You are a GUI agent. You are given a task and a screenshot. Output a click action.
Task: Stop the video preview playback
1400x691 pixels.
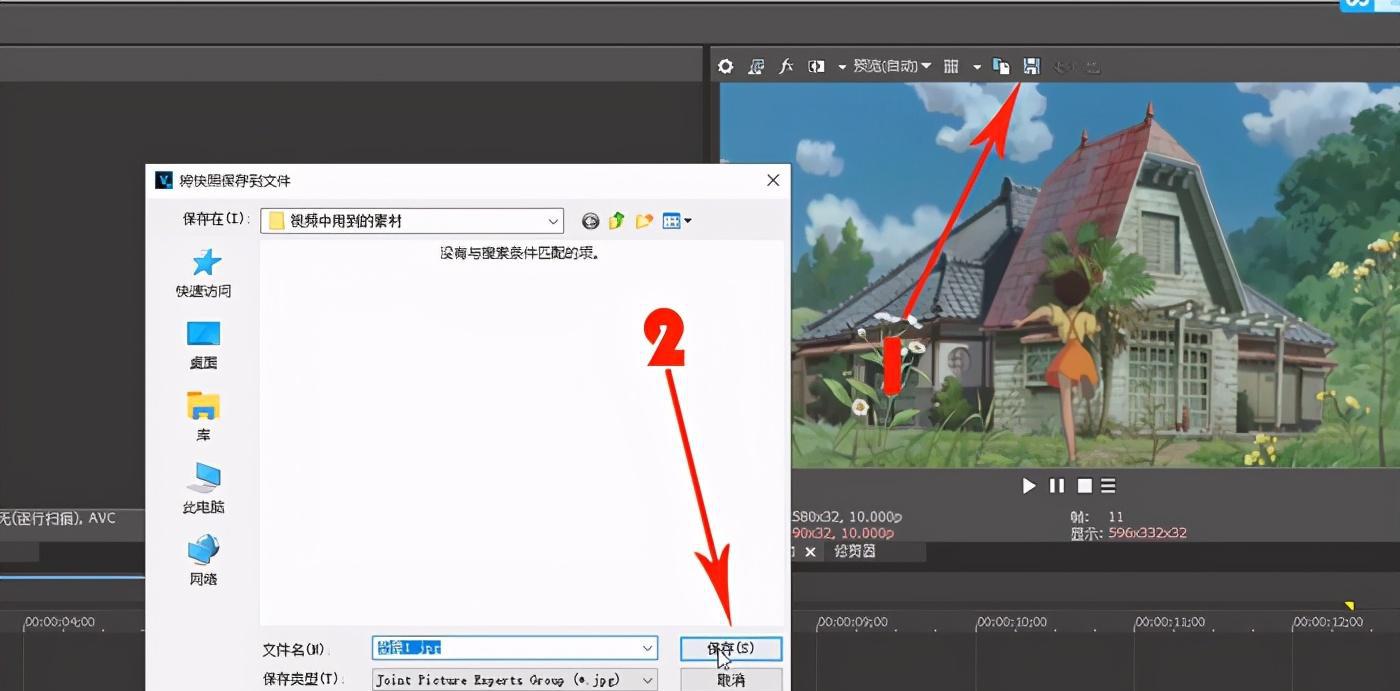1085,486
